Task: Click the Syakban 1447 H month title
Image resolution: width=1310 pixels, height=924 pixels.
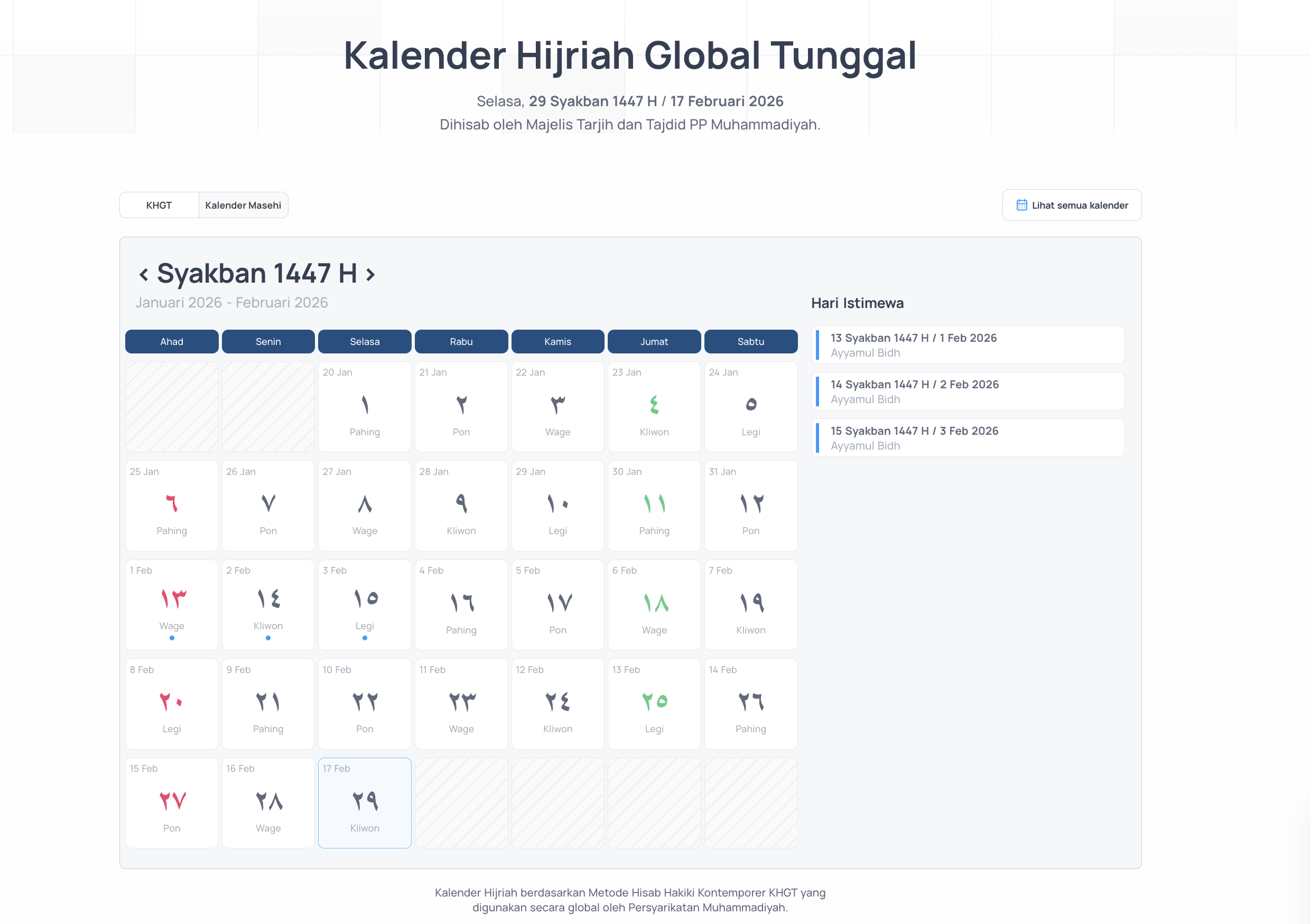Action: (x=257, y=273)
